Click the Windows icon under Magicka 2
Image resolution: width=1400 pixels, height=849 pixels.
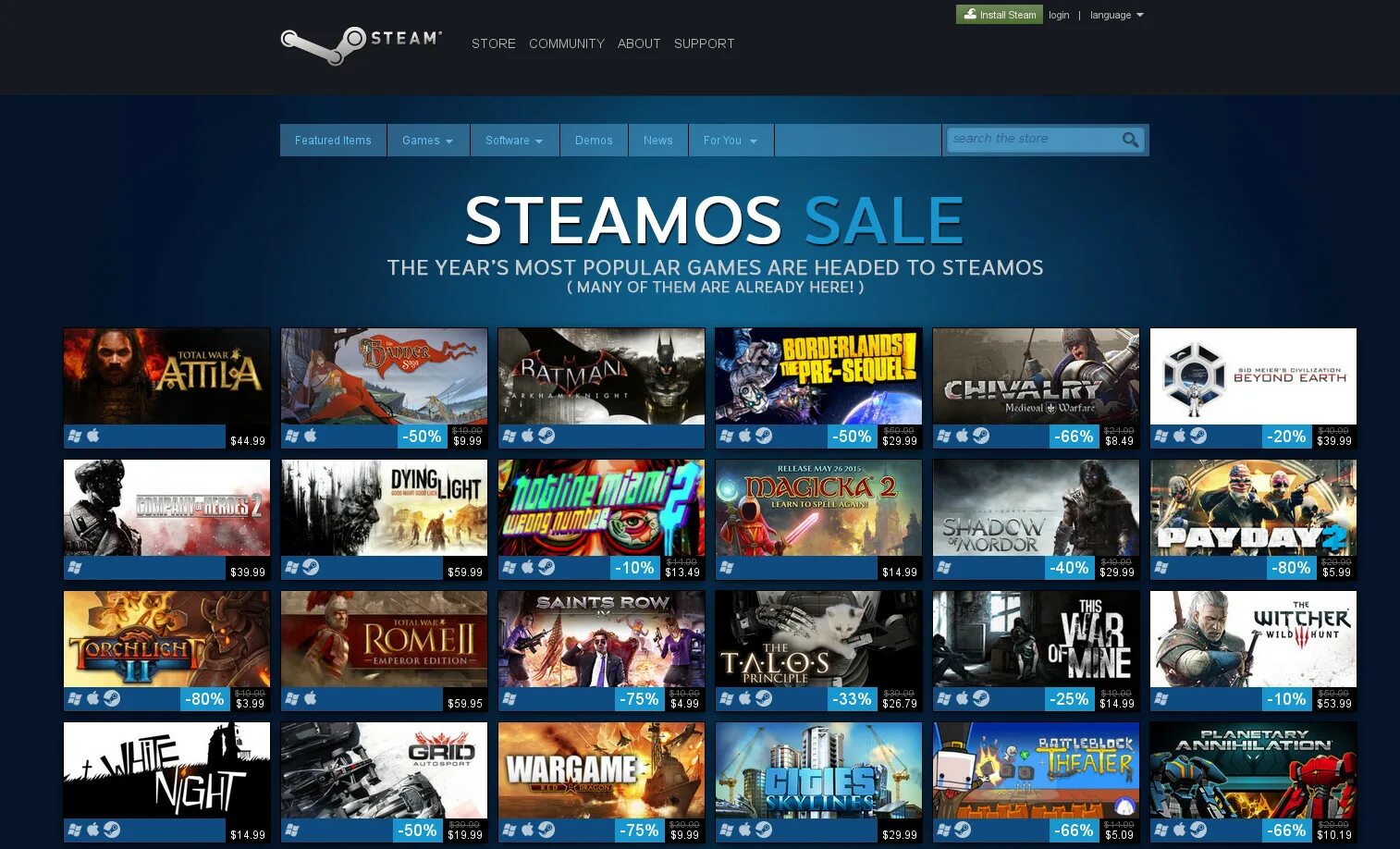point(727,567)
